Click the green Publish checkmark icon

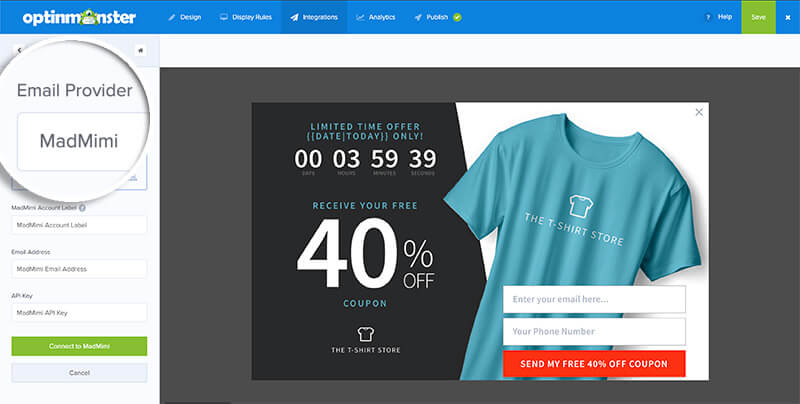[x=457, y=17]
